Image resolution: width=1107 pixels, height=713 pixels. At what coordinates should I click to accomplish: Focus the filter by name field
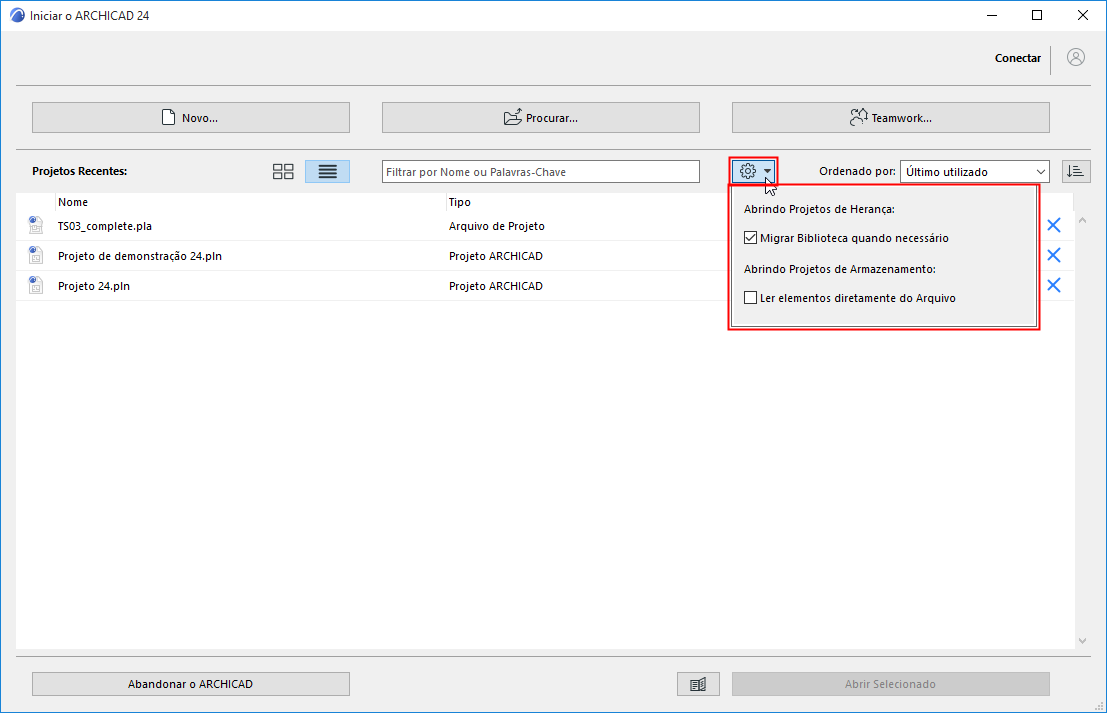pos(541,172)
